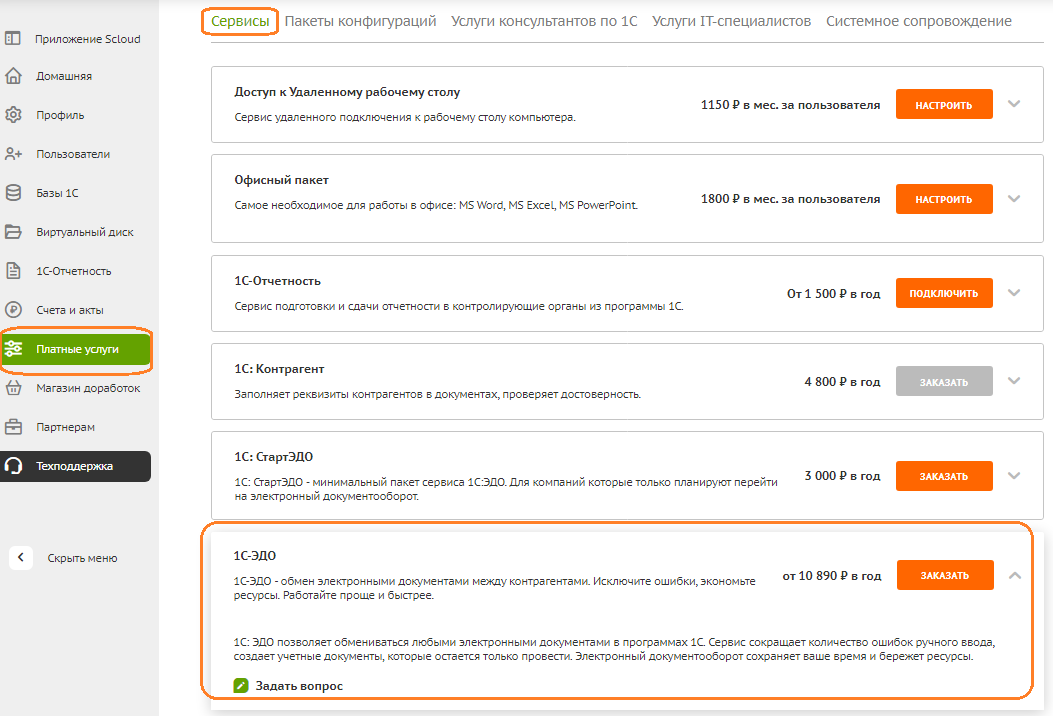Click the 1С-ЭДО card title
The height and width of the screenshot is (716, 1053).
click(255, 555)
